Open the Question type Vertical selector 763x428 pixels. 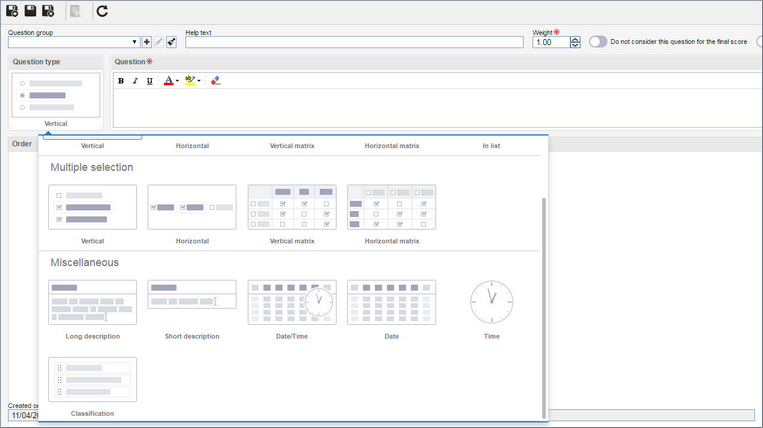[x=56, y=95]
